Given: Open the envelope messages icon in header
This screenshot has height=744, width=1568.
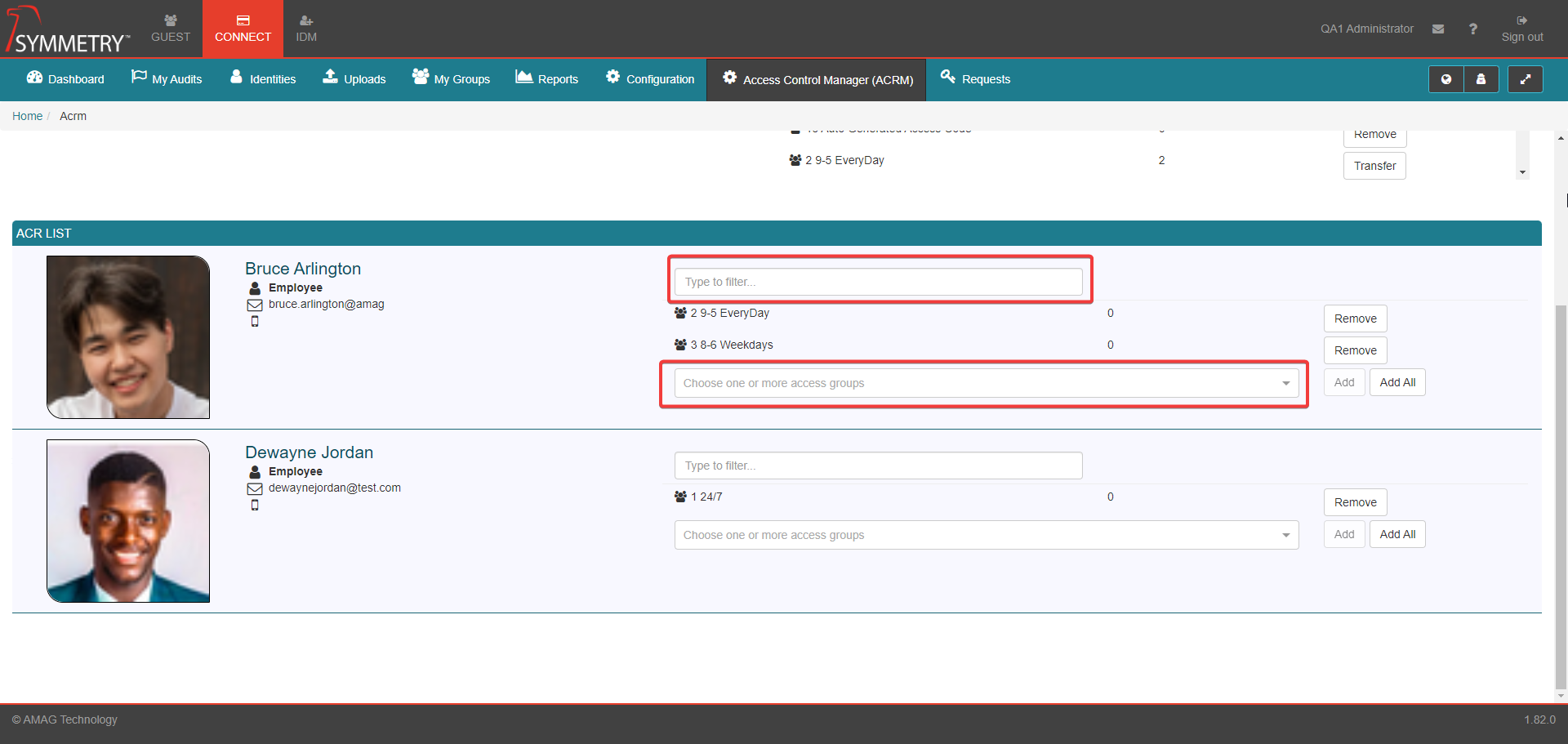Looking at the screenshot, I should (x=1437, y=29).
